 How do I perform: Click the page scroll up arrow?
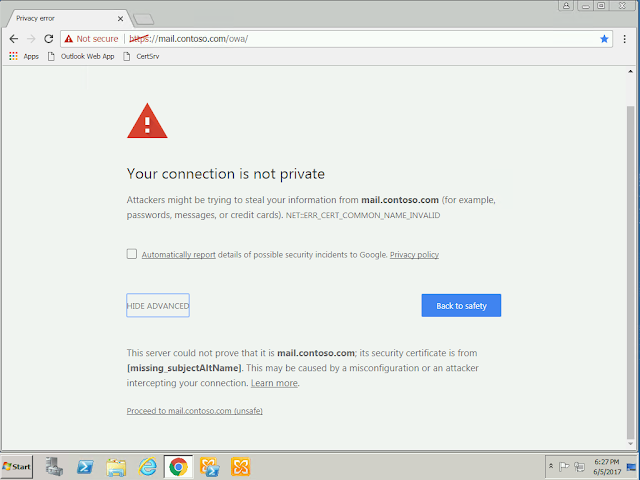[x=631, y=71]
